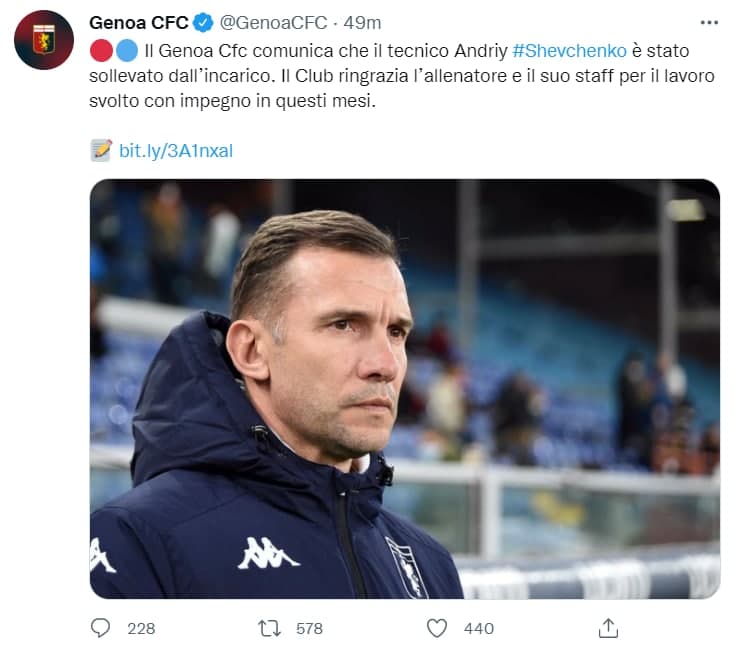Open the @GenoaCFC handle link
The height and width of the screenshot is (650, 742).
point(270,22)
